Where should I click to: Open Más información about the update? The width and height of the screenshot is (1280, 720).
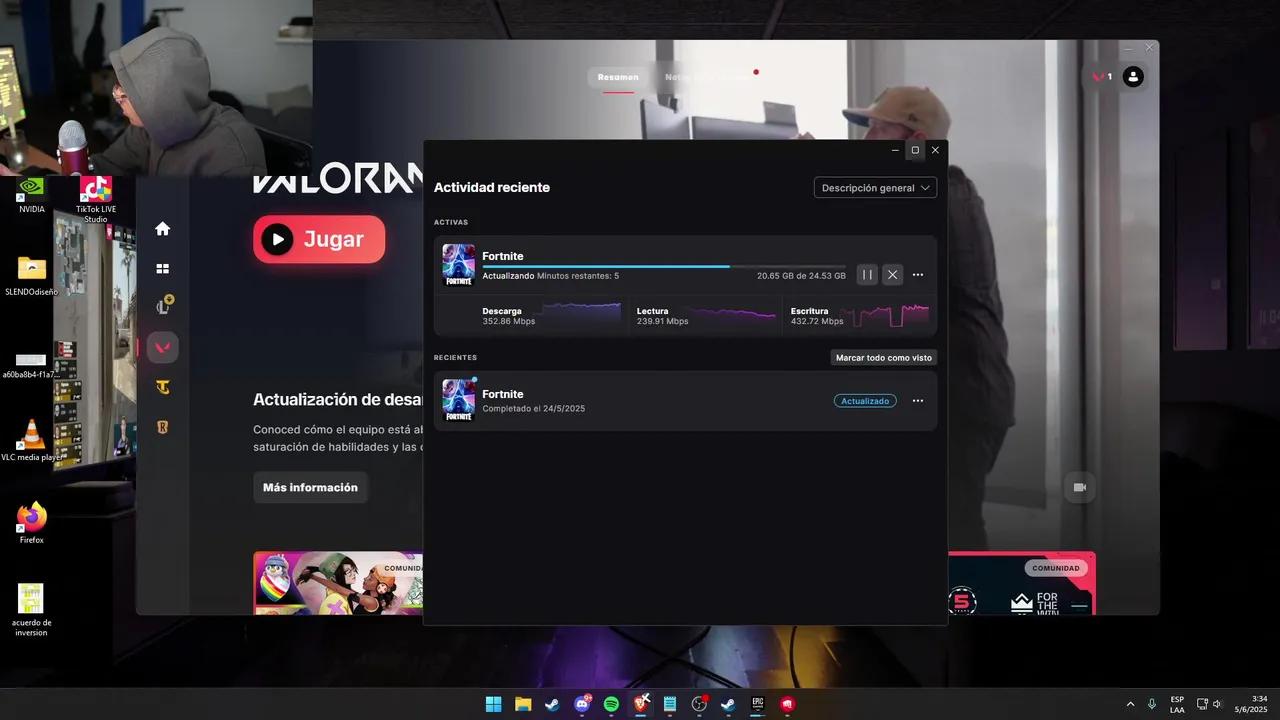pos(310,487)
